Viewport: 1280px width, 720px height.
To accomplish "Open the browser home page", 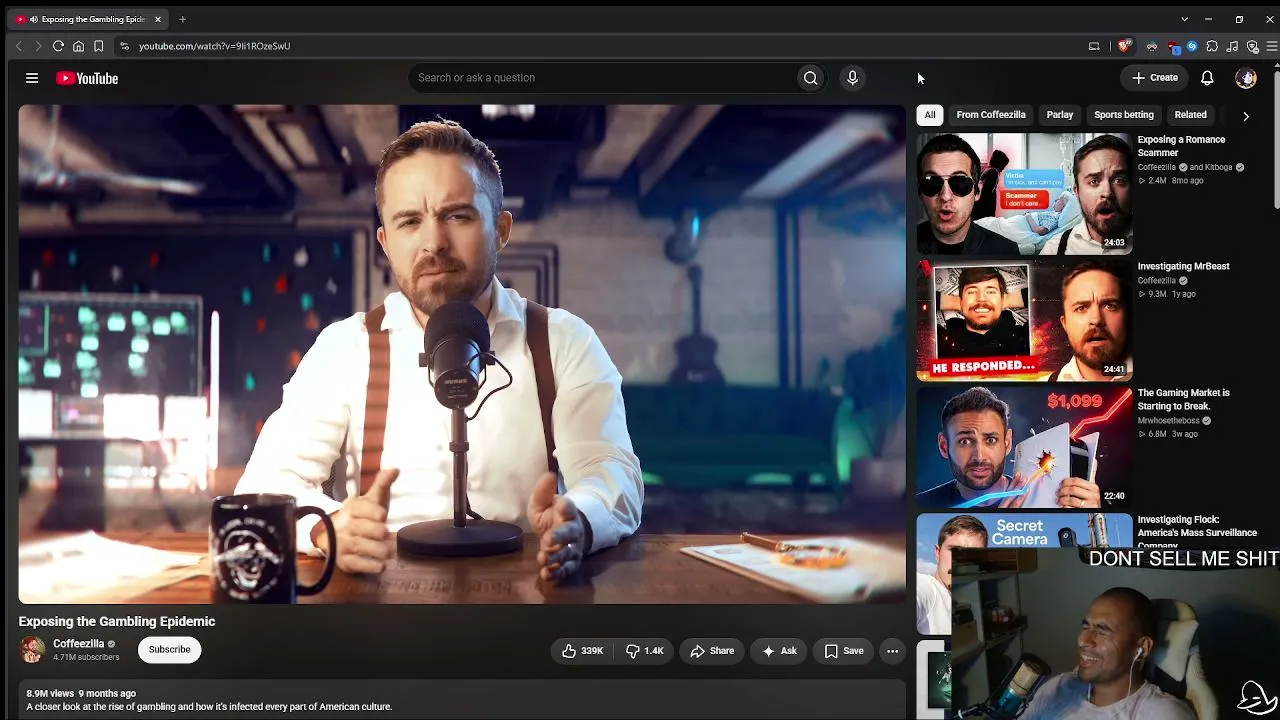I will [x=78, y=46].
